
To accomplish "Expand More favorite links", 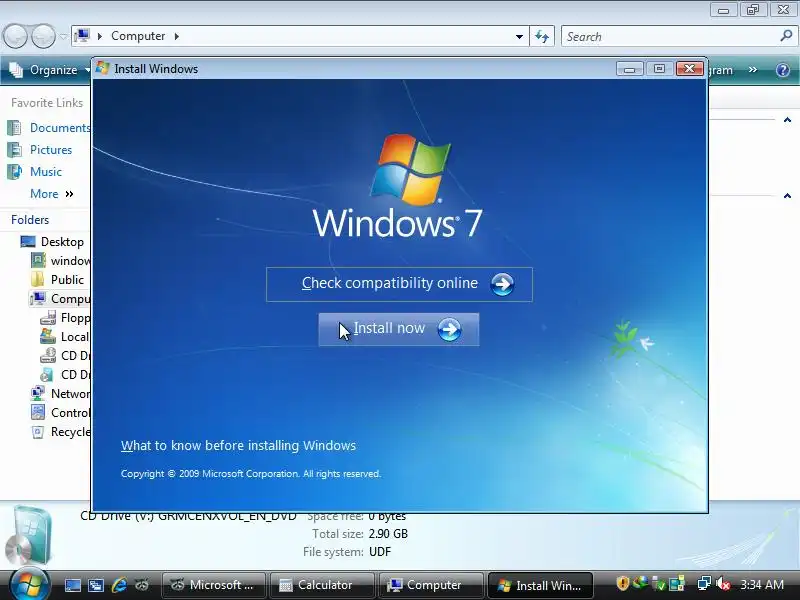I will 52,194.
